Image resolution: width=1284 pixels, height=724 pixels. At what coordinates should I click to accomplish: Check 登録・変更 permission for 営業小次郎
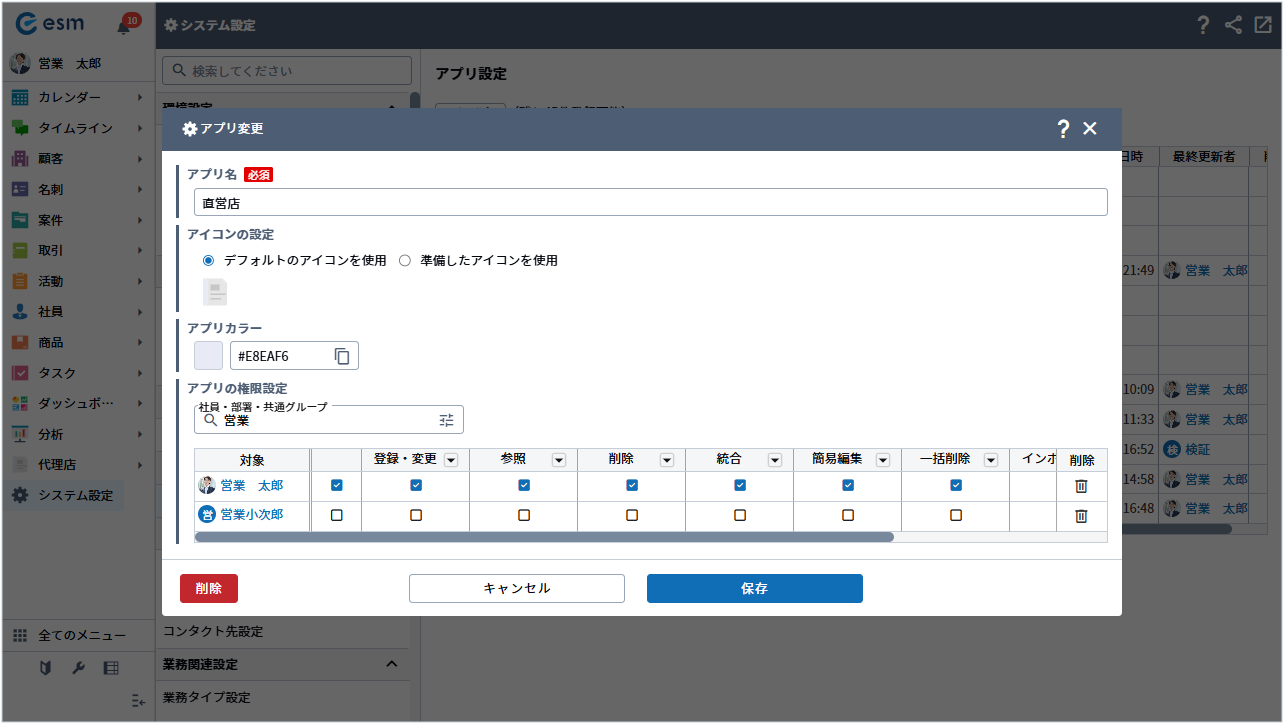[x=416, y=516]
